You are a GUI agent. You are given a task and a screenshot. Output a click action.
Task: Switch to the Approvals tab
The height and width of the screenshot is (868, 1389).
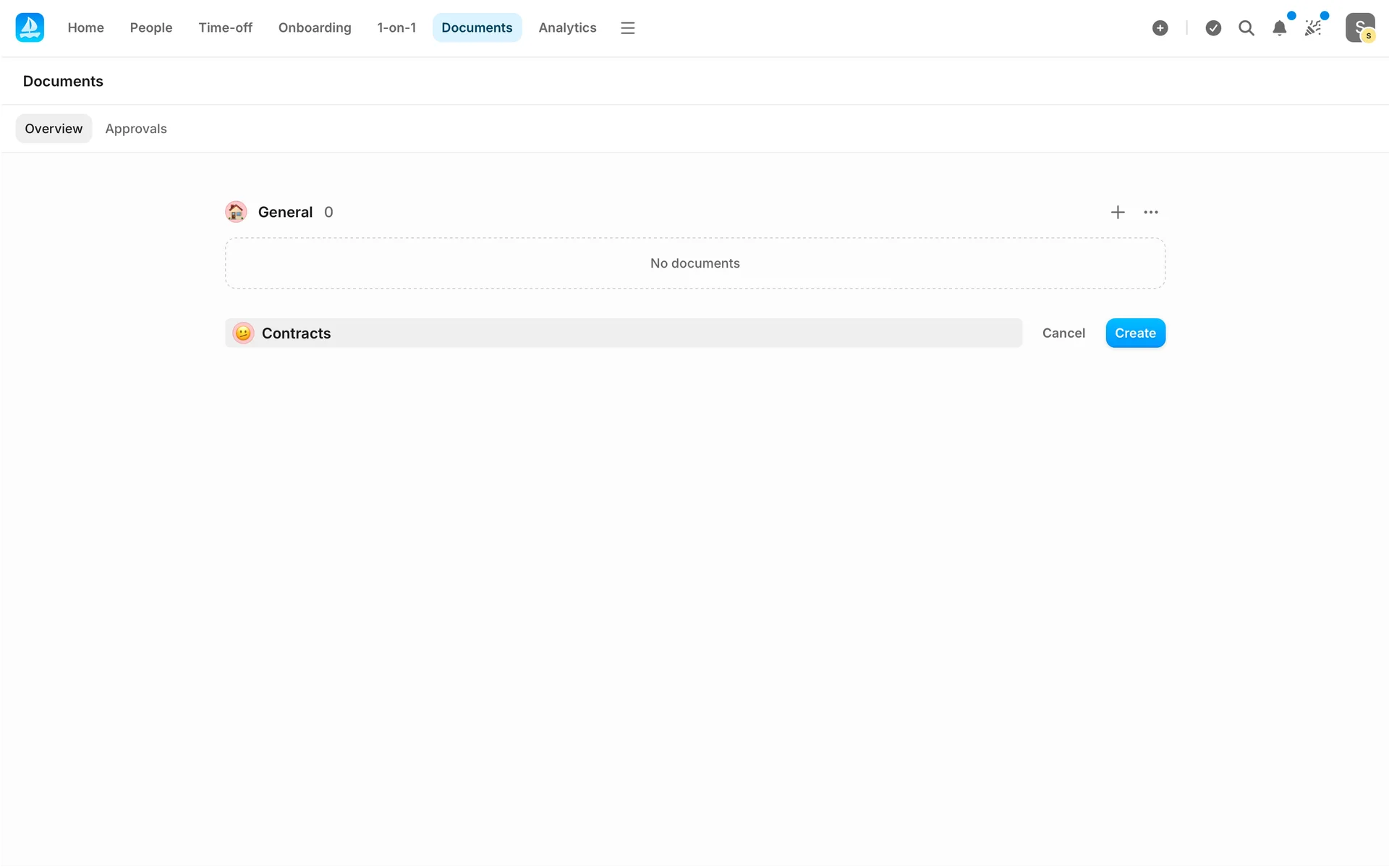coord(136,129)
